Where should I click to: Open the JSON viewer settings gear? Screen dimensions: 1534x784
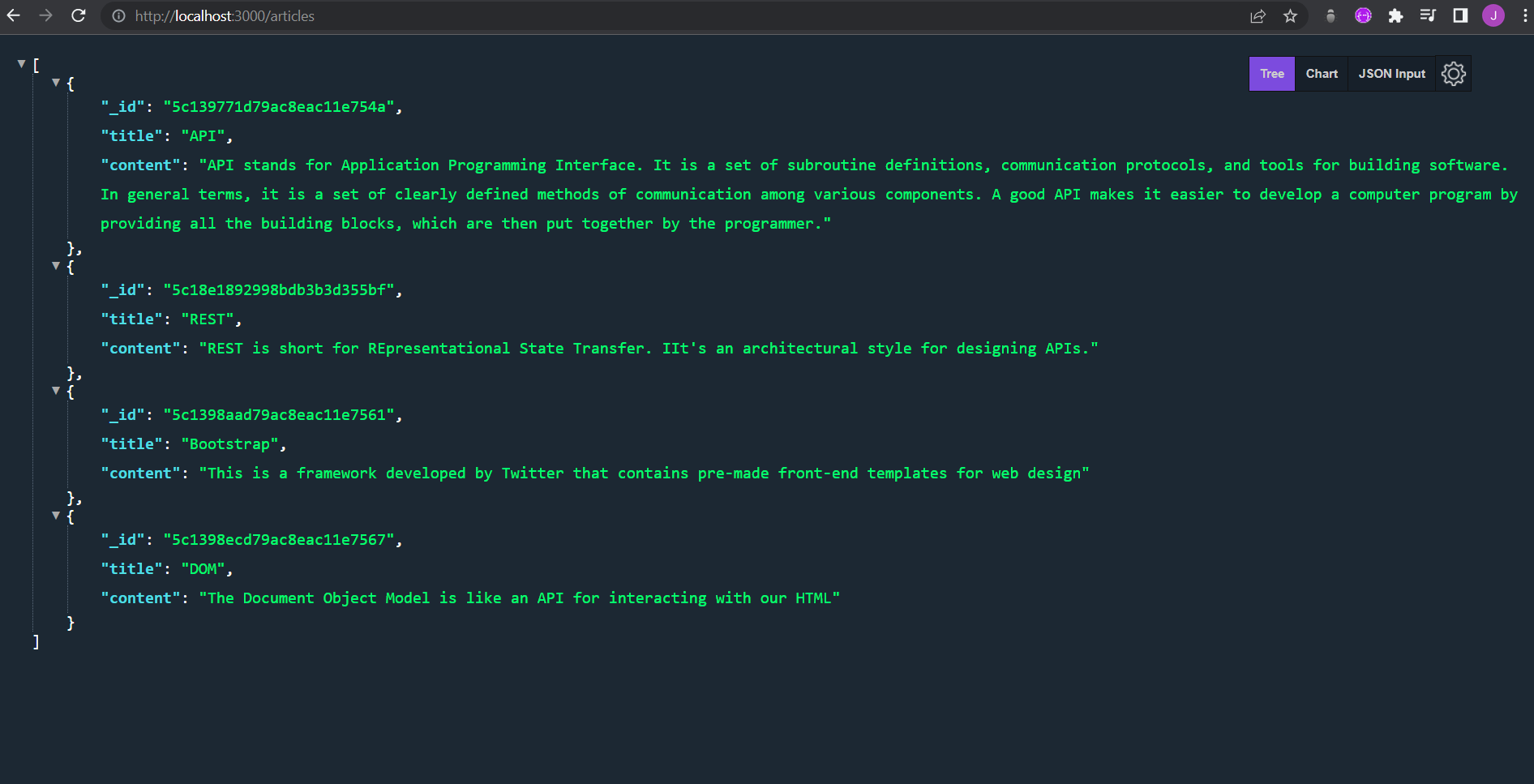click(x=1453, y=73)
